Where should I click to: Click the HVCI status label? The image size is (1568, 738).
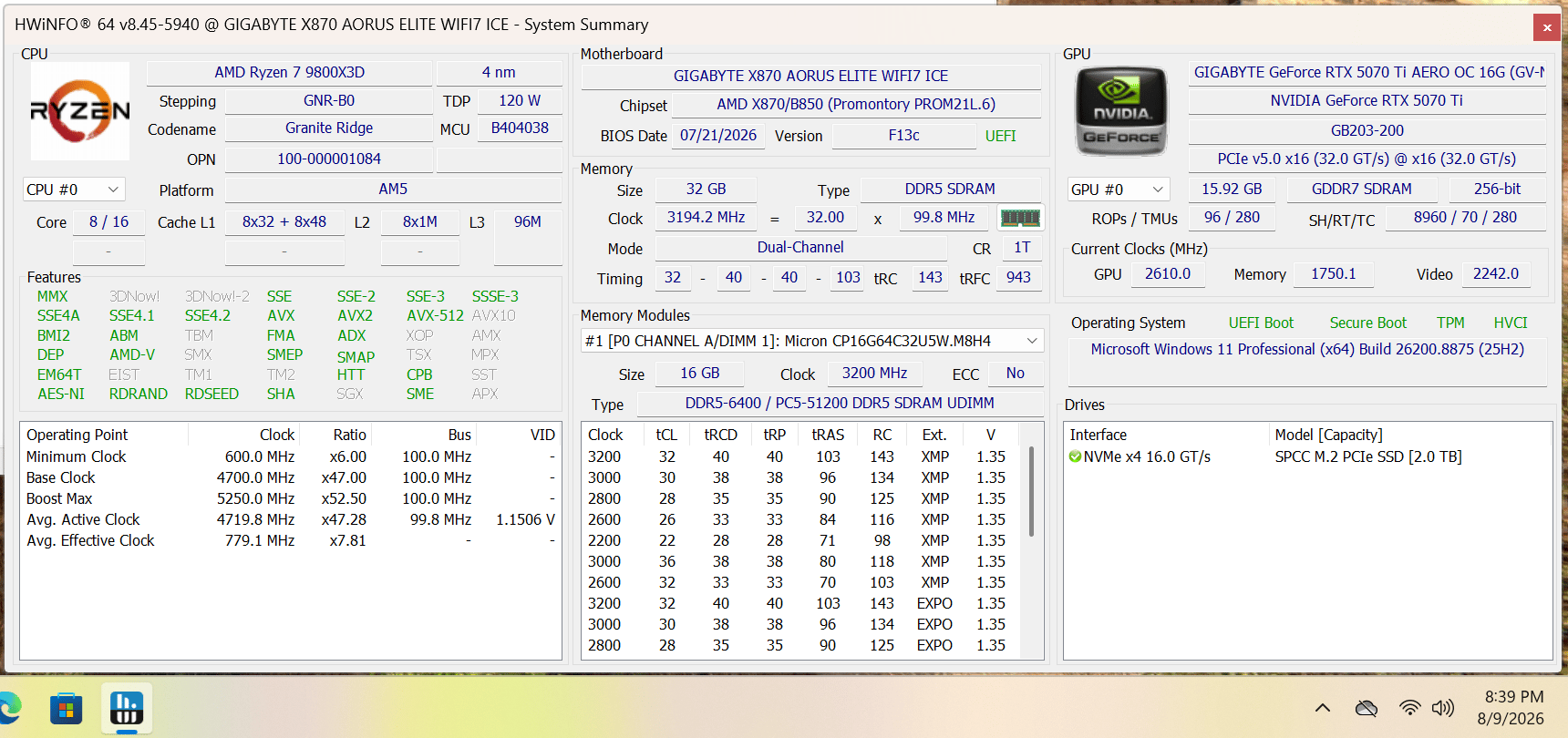coord(1511,323)
